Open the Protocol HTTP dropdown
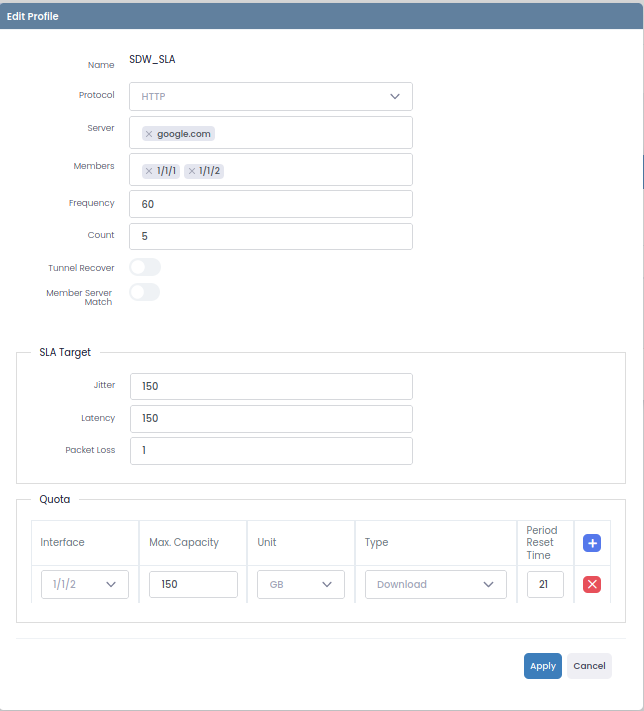The width and height of the screenshot is (644, 711). point(271,97)
